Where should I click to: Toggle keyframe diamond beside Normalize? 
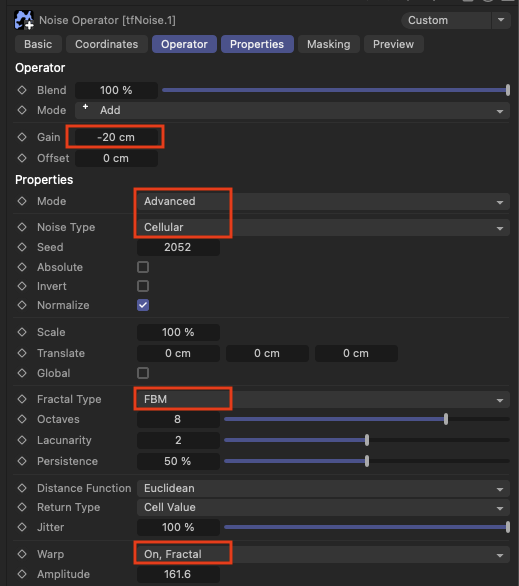click(22, 305)
